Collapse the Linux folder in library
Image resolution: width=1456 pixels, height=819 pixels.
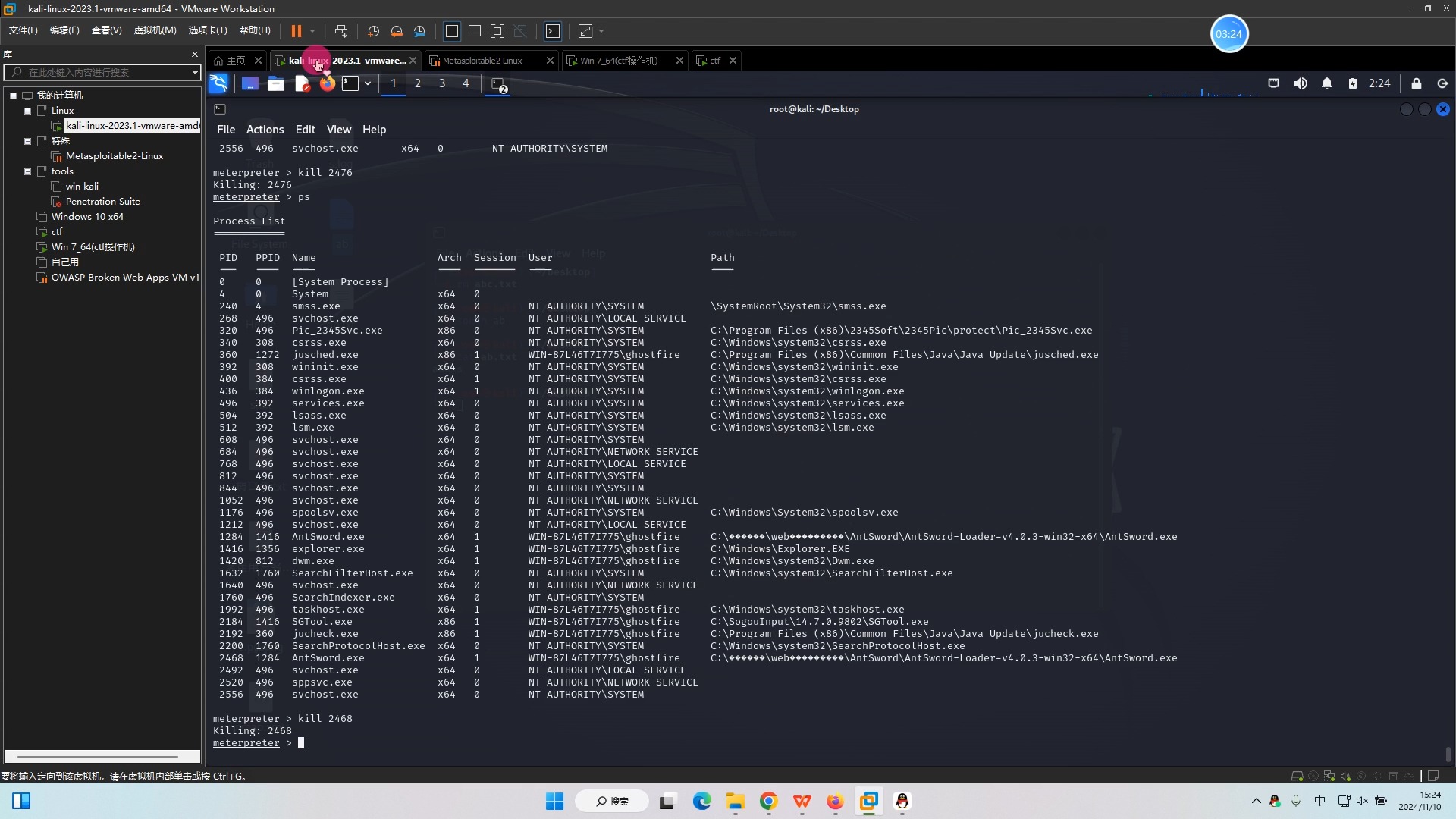coord(28,111)
